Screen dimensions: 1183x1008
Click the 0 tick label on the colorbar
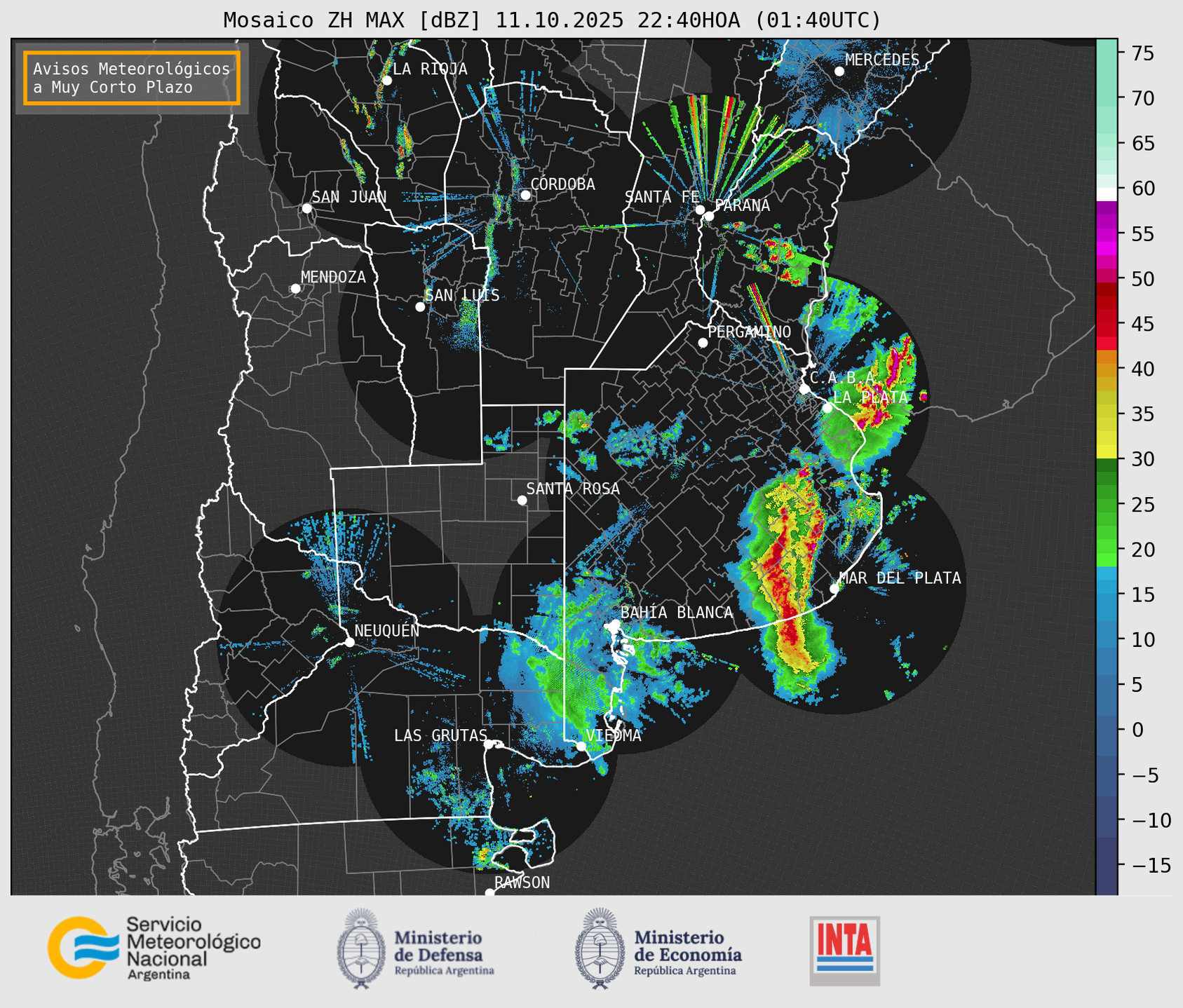[x=1137, y=730]
